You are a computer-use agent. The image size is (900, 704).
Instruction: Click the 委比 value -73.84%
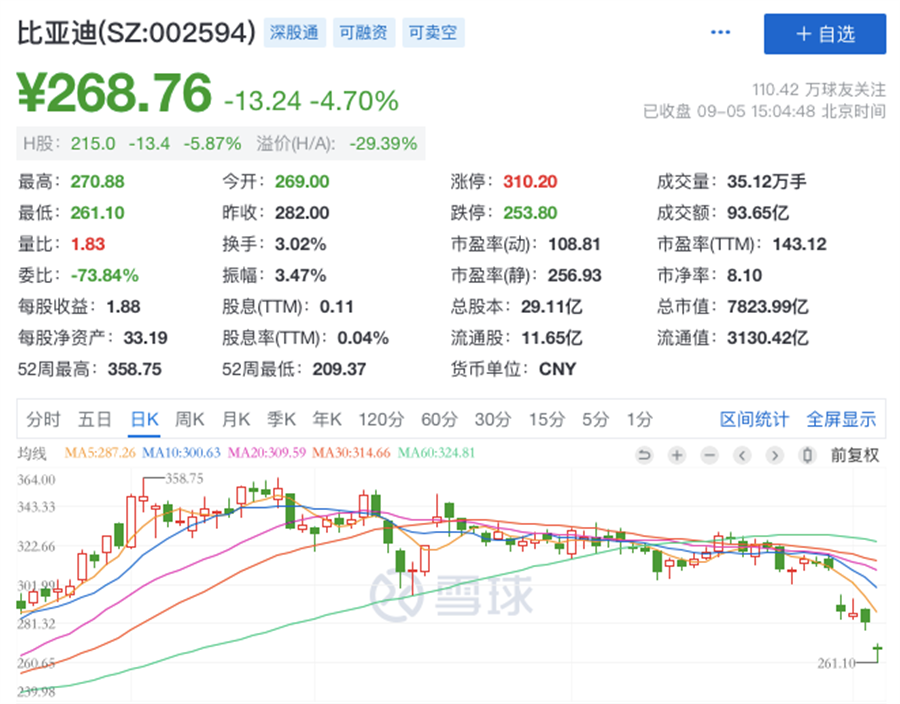[x=104, y=275]
